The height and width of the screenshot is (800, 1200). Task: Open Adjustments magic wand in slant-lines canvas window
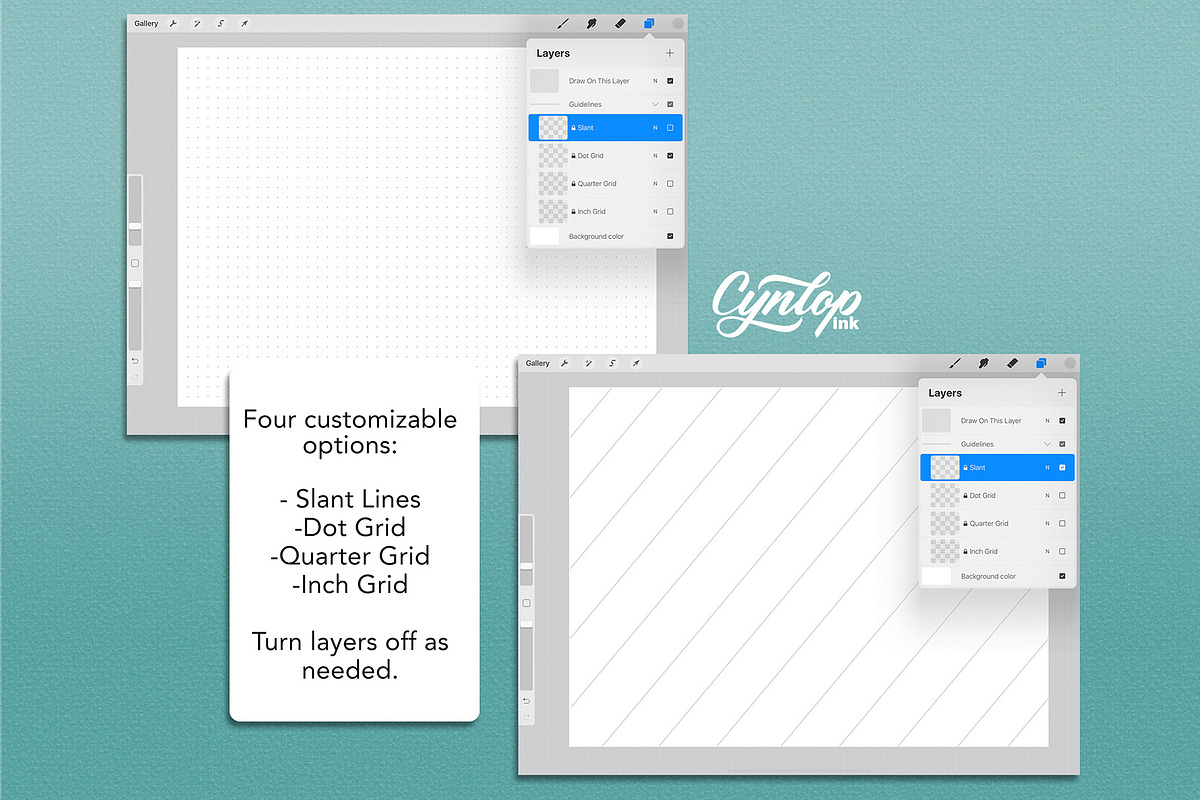[x=588, y=363]
